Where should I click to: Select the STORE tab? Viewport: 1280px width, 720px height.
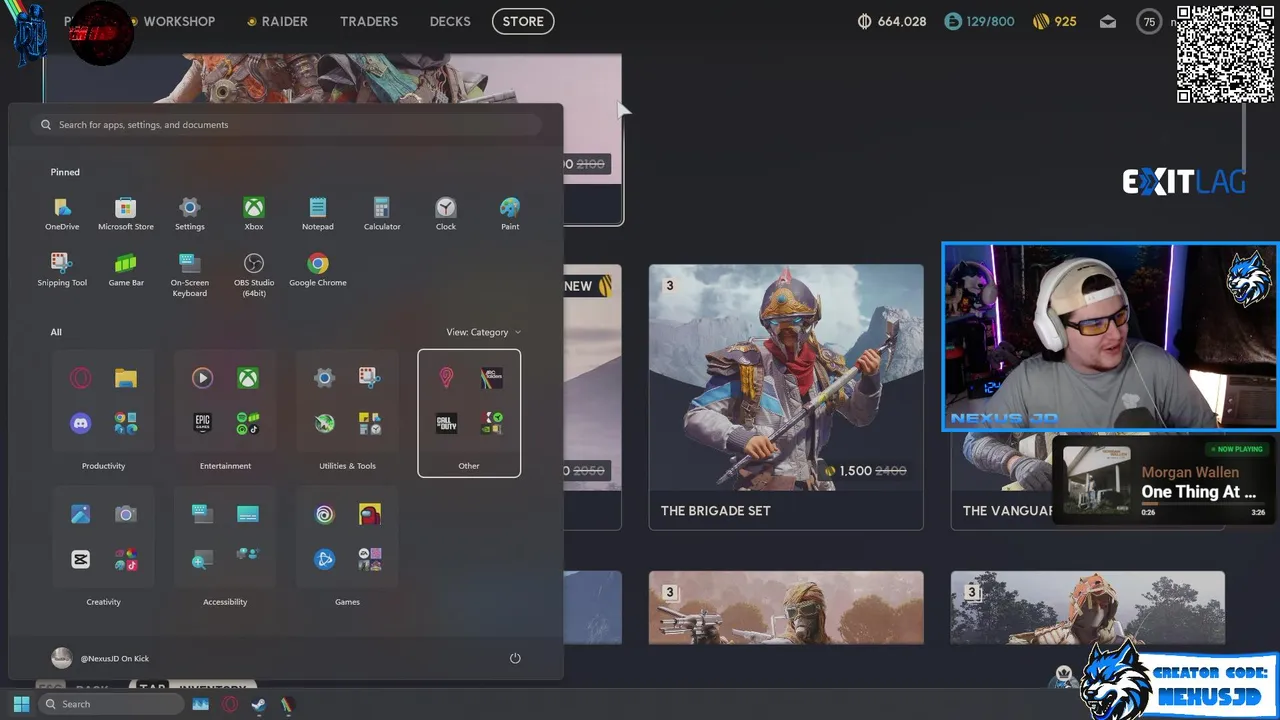523,21
